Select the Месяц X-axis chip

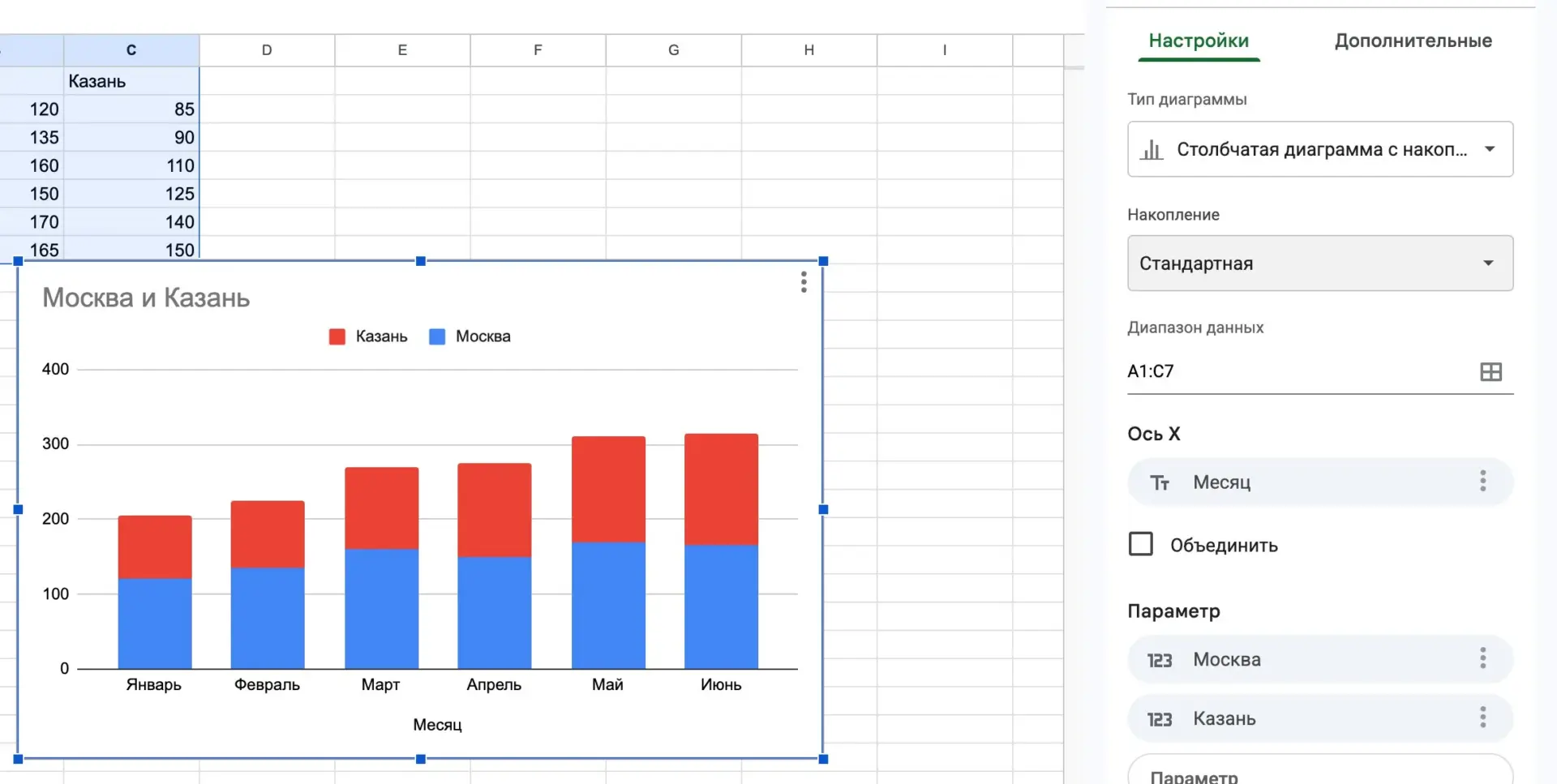[1320, 482]
